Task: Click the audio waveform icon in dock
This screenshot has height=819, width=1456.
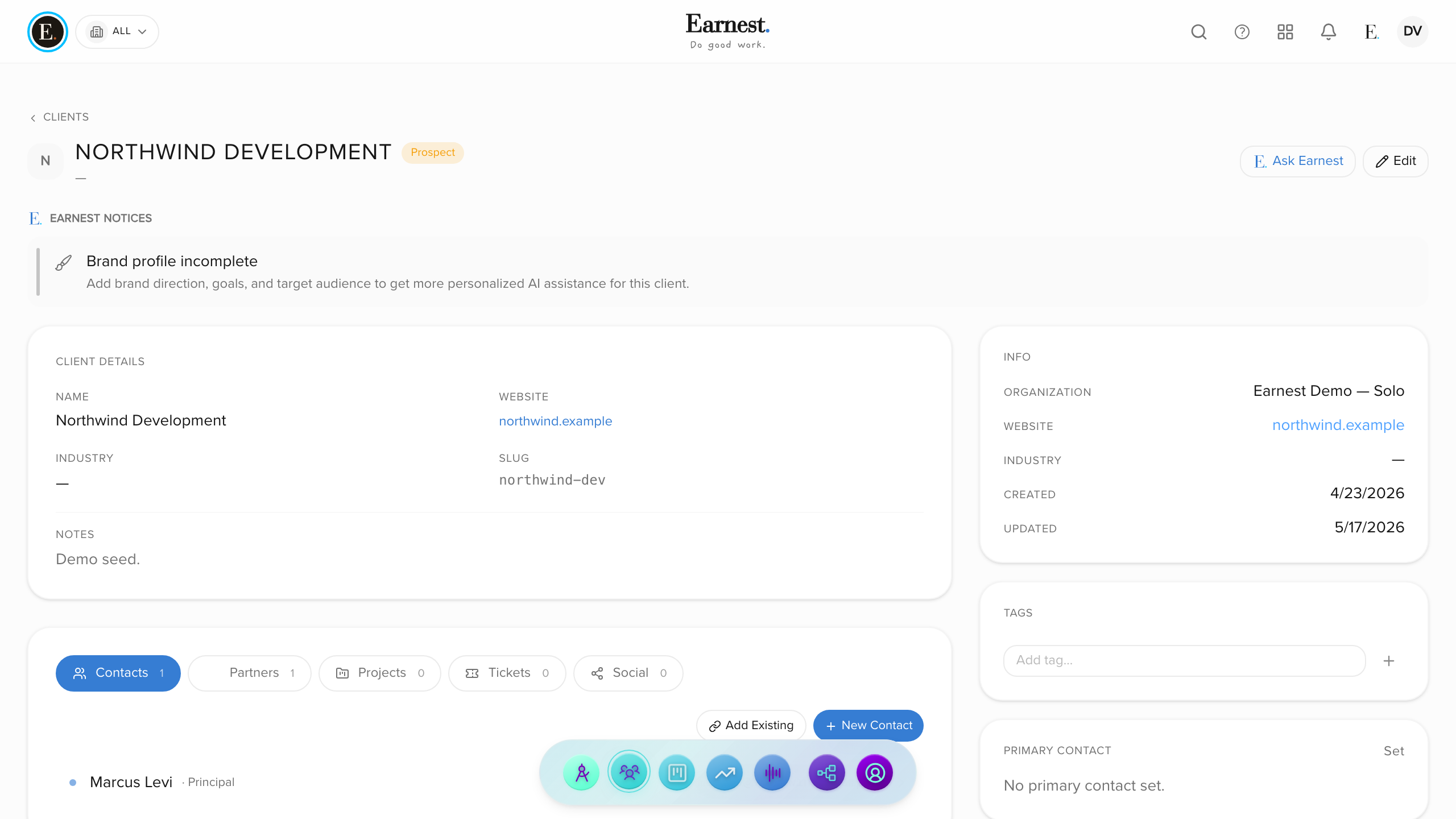Action: coord(772,773)
